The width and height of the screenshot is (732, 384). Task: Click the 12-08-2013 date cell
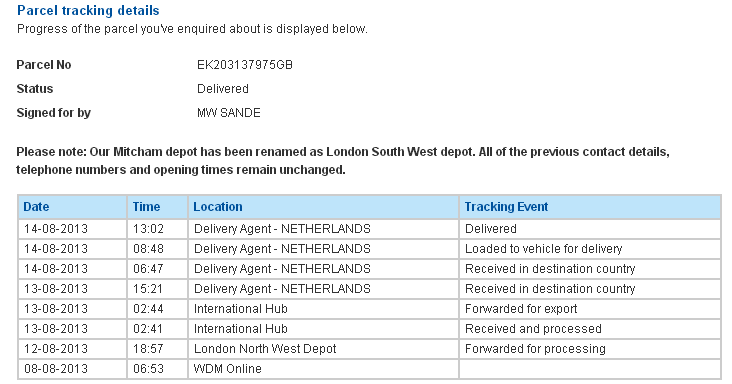coord(72,349)
